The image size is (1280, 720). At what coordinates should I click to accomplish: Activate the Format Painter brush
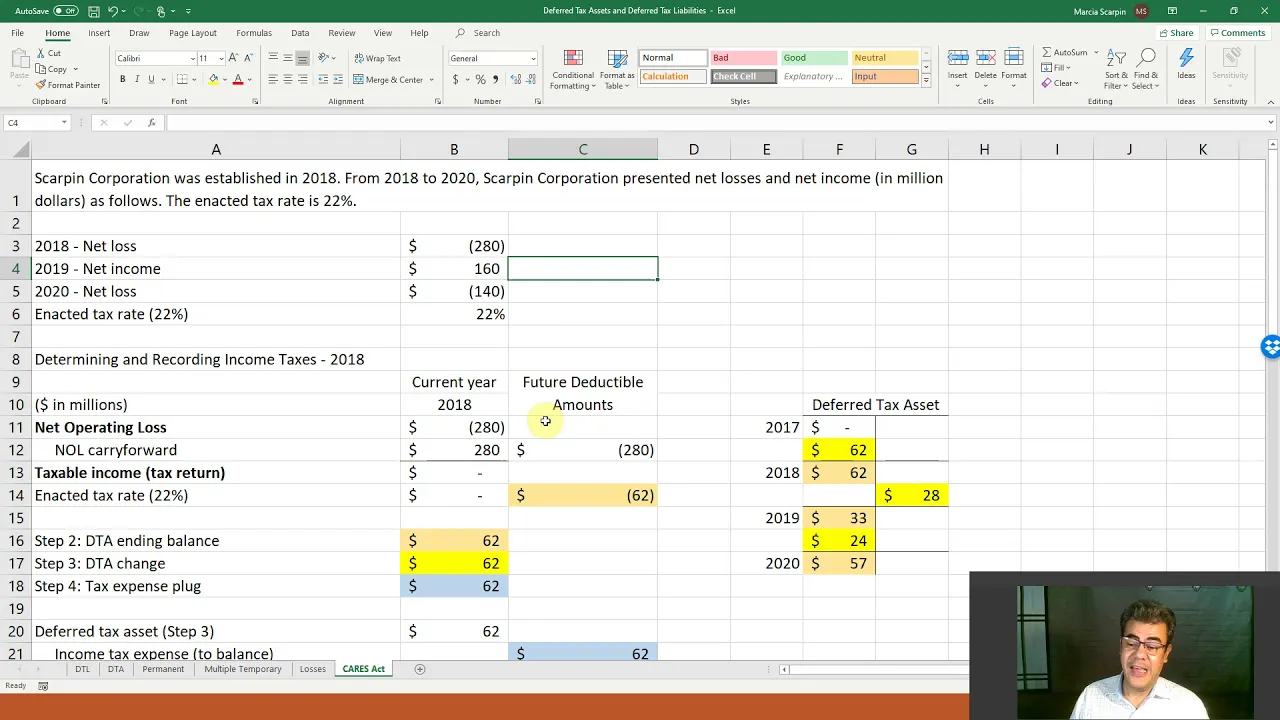(68, 85)
